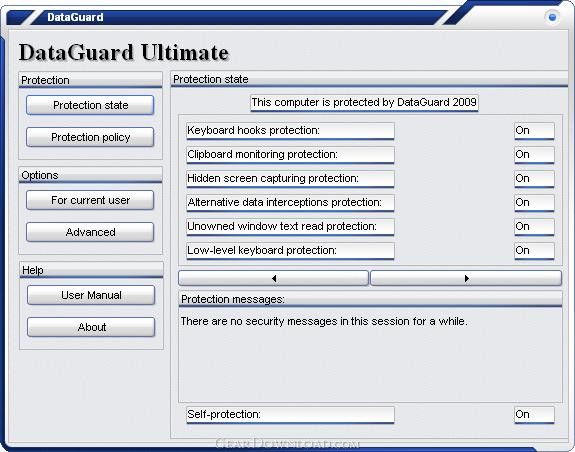Open the User Manual
Viewport: 575px width, 452px height.
(91, 295)
